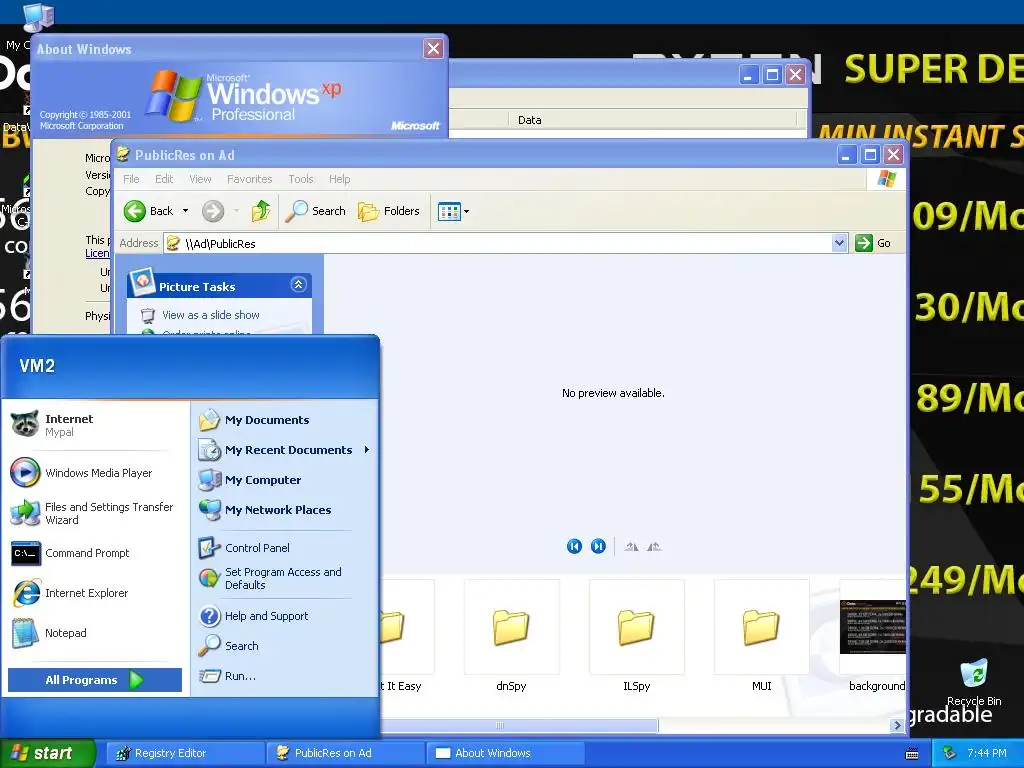The width and height of the screenshot is (1024, 768).
Task: Click Search in the Explorer toolbar
Action: click(316, 211)
